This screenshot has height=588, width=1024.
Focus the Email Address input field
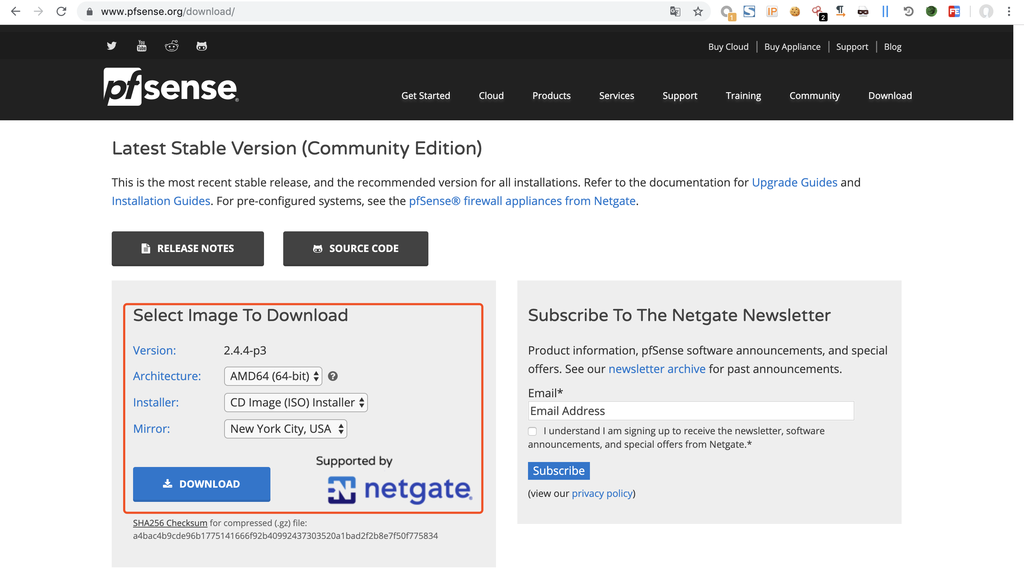[x=690, y=411]
